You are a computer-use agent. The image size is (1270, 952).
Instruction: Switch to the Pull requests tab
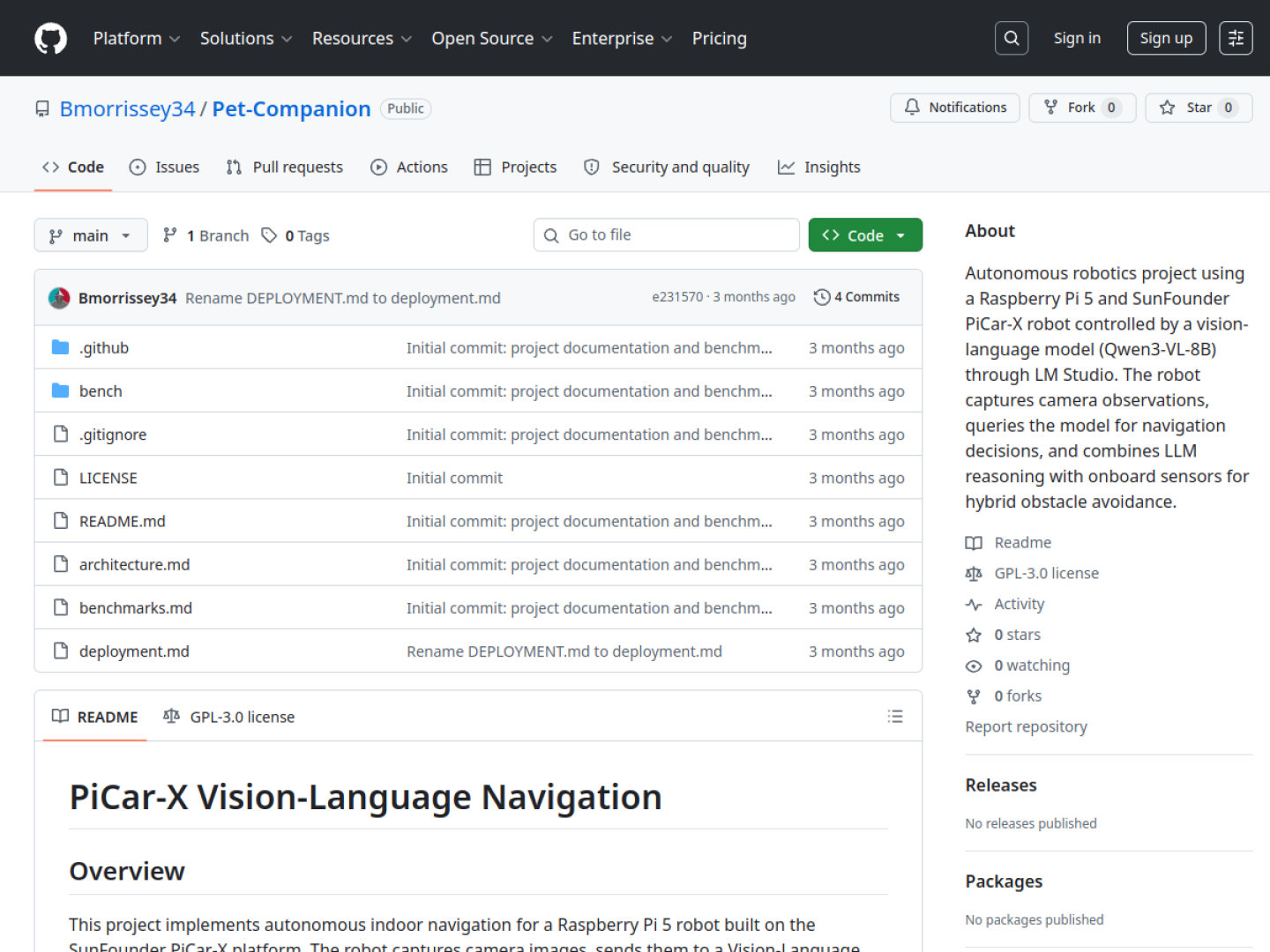tap(284, 167)
